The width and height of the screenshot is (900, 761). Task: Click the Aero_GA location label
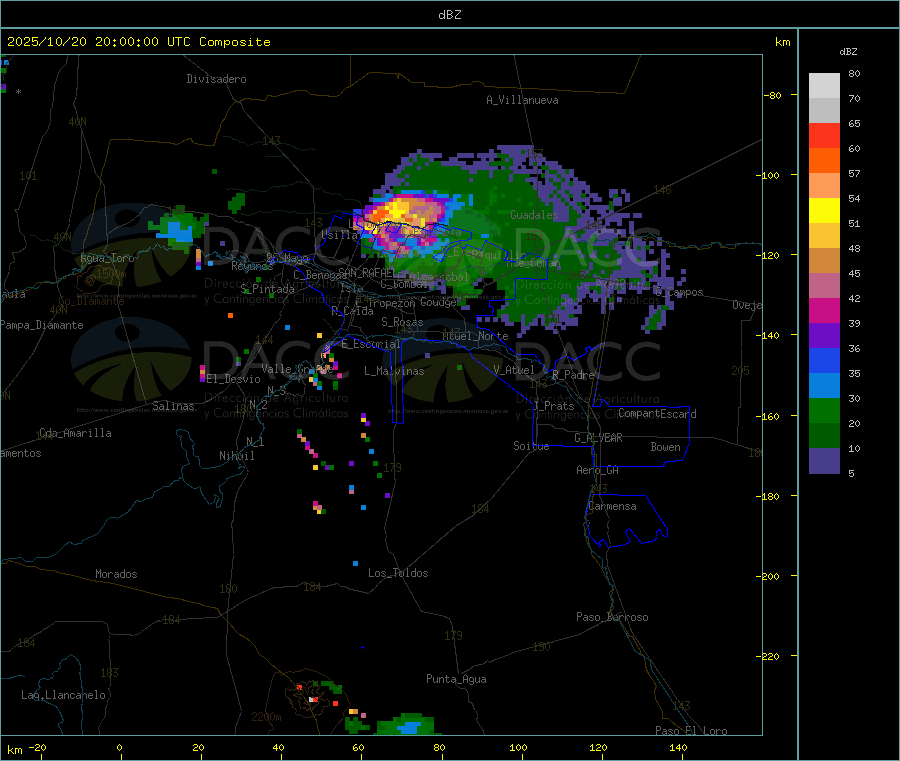(598, 470)
